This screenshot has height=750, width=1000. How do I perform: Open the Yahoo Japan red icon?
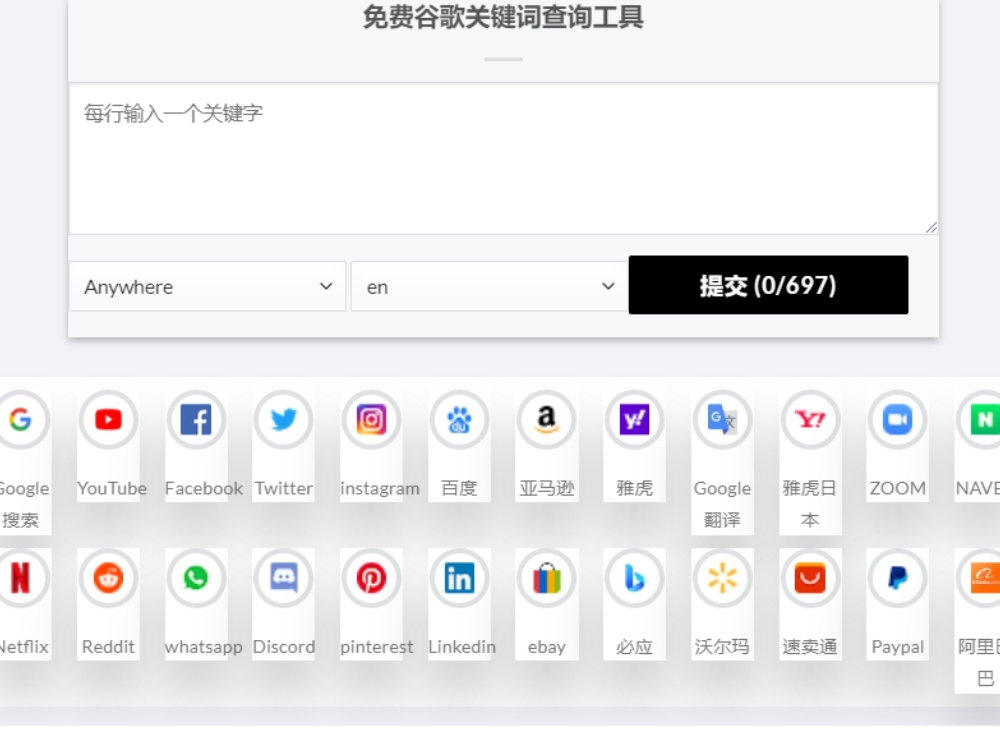[810, 420]
